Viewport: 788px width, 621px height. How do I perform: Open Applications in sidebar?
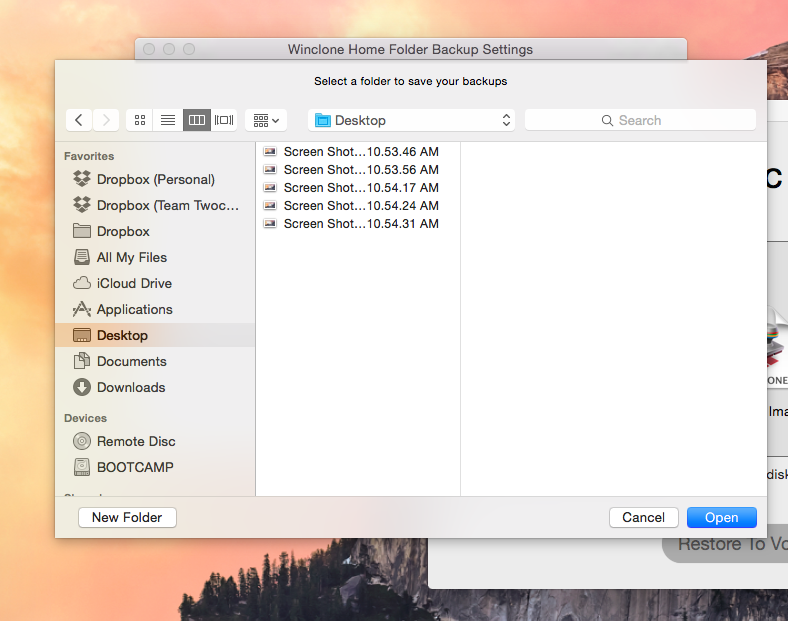pyautogui.click(x=156, y=309)
